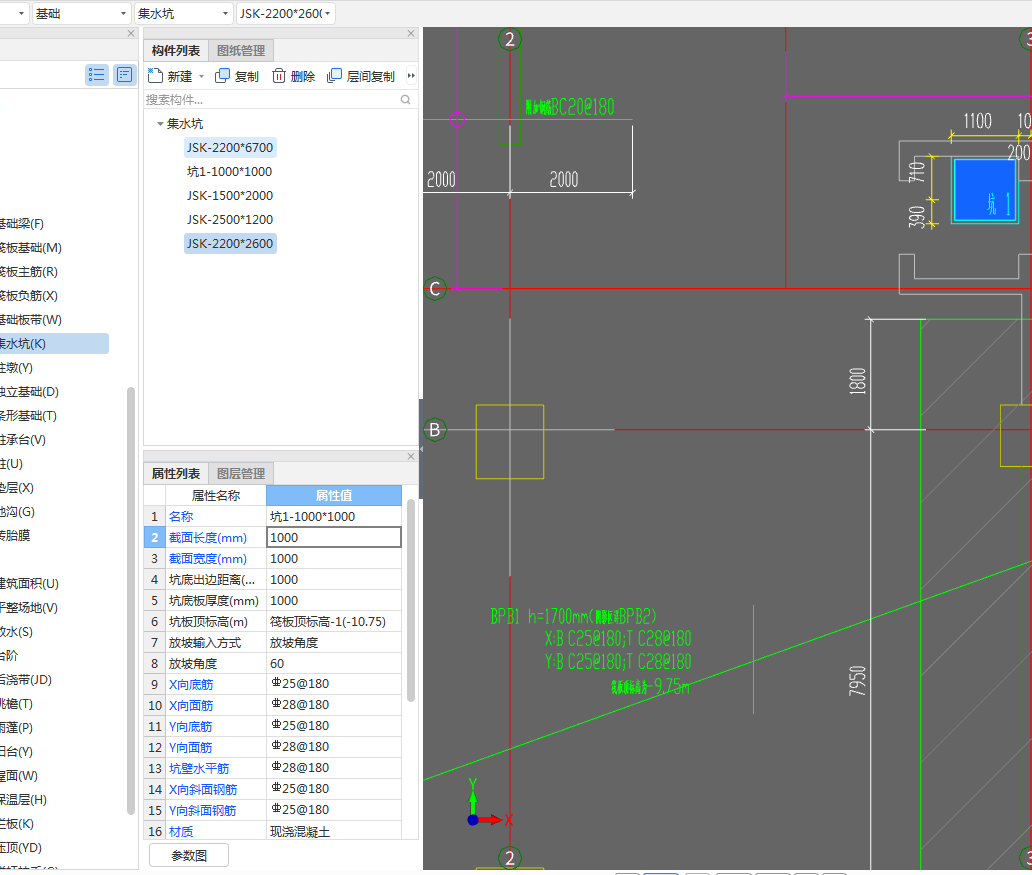Viewport: 1032px width, 875px height.
Task: Switch to the 构件列表 tab
Action: 176,51
